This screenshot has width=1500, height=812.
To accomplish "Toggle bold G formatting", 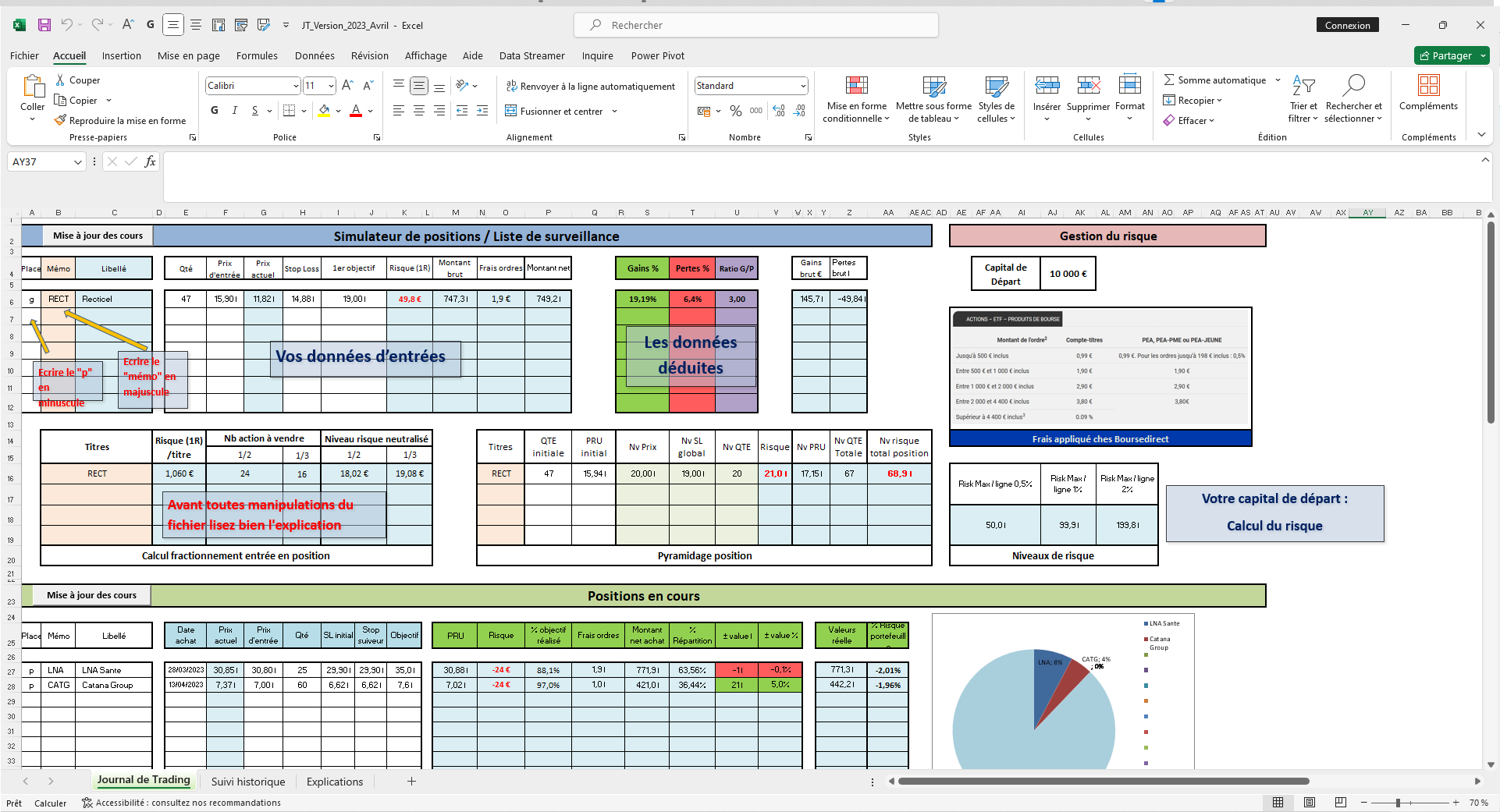I will tap(215, 111).
